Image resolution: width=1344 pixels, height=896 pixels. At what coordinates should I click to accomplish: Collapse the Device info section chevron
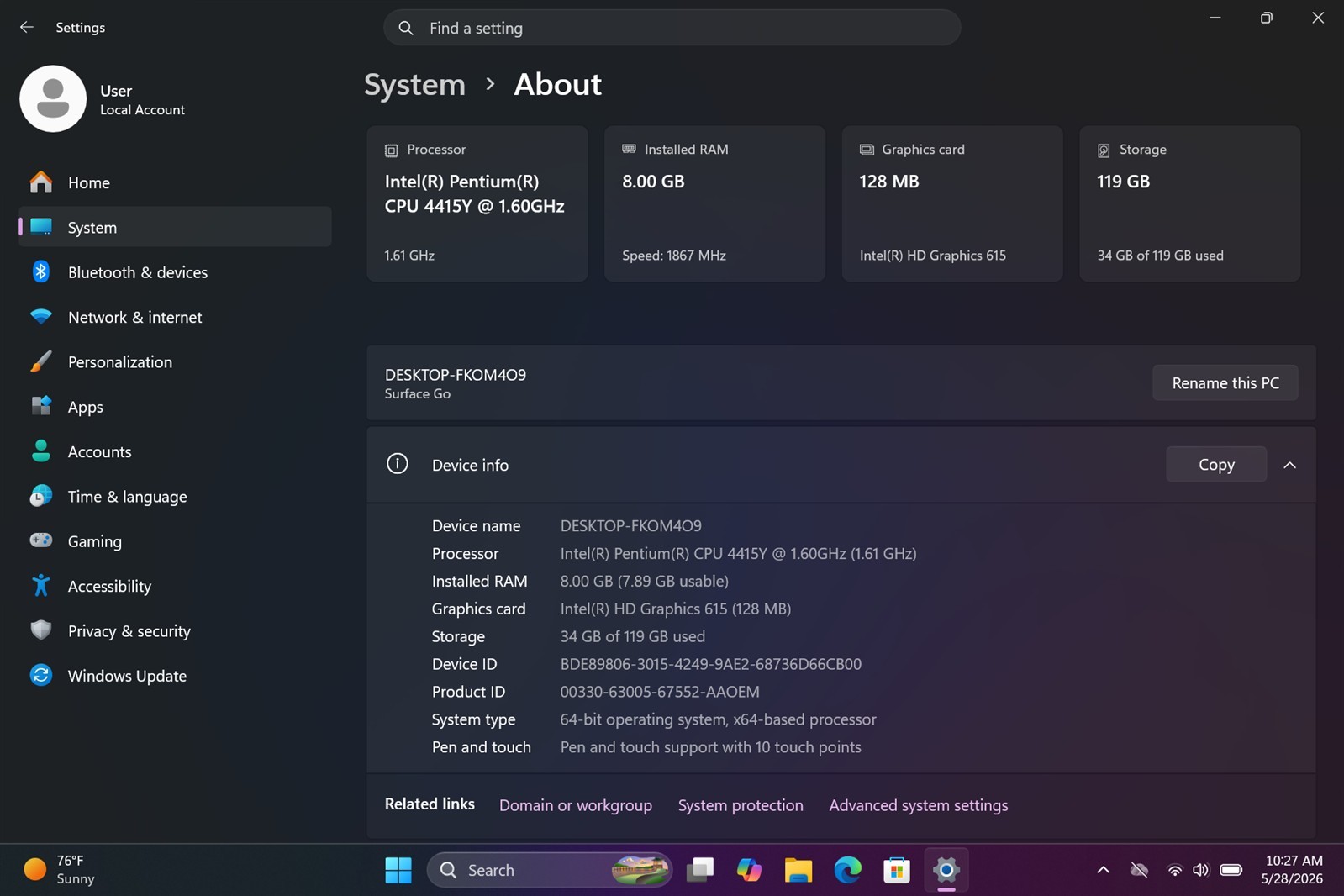[1289, 465]
